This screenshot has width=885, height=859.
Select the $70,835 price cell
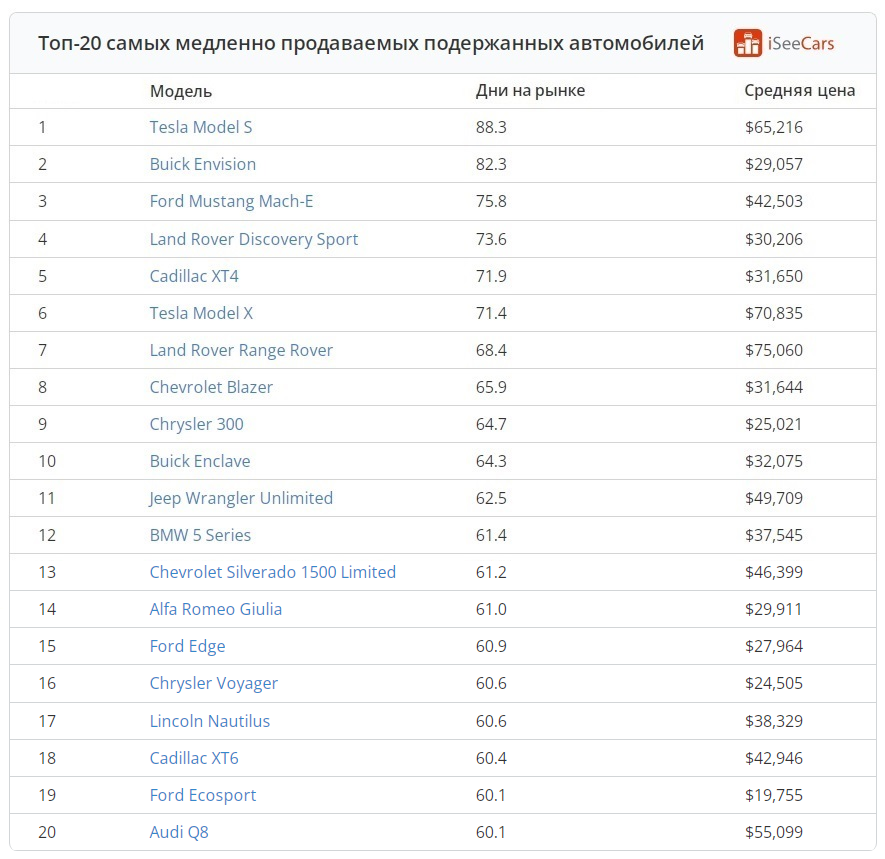[774, 313]
